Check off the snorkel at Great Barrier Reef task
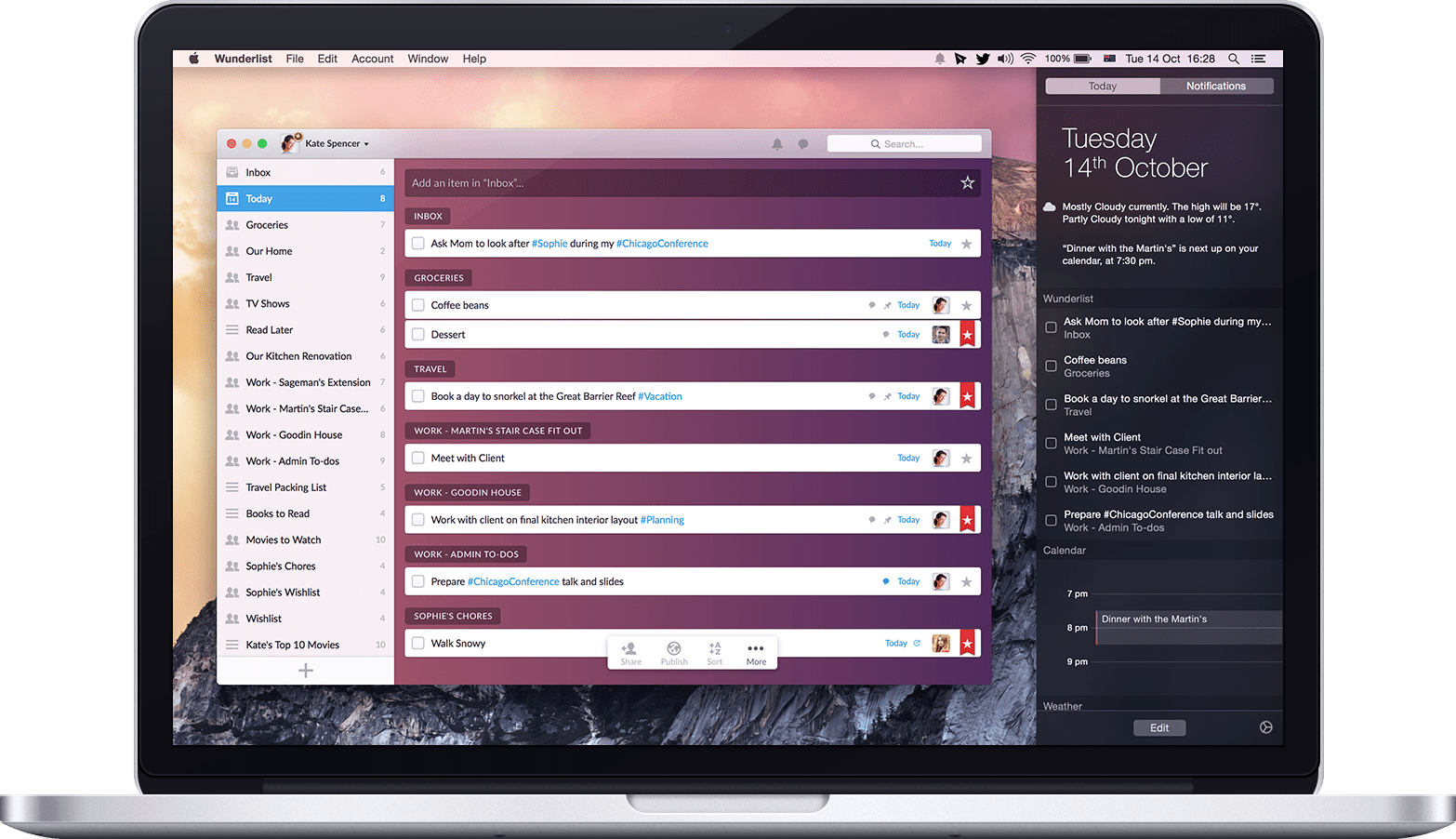 418,396
